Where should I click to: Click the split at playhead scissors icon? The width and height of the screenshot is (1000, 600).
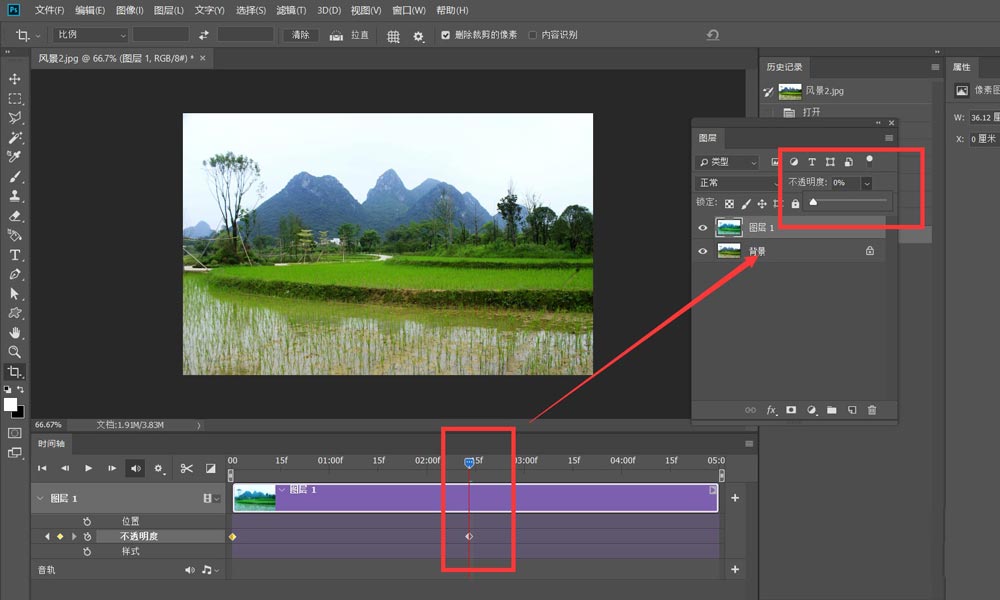click(186, 469)
